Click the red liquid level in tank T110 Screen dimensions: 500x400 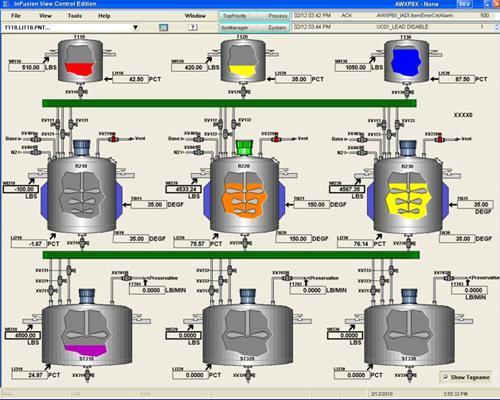point(79,69)
